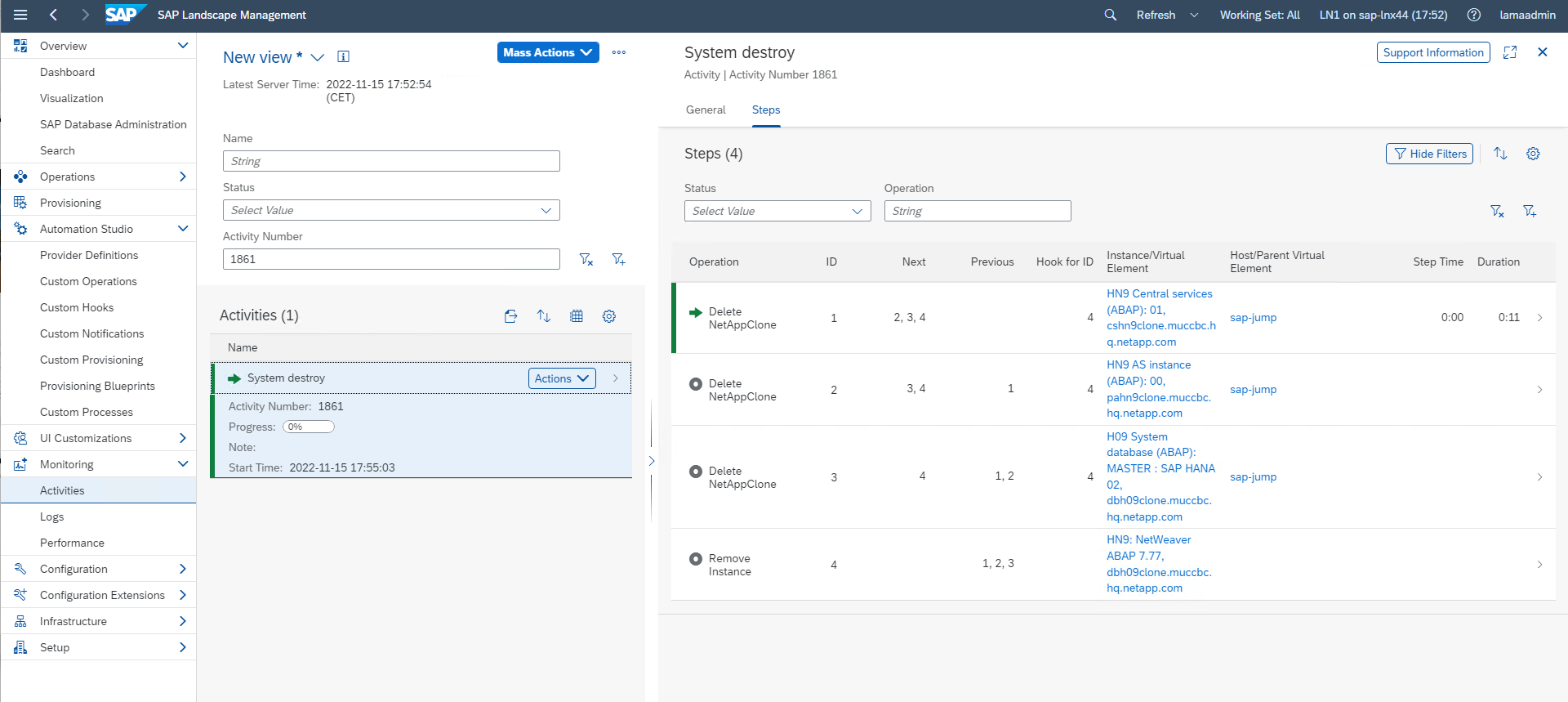Open Logs in the Monitoring menu
Viewport: 1568px width, 702px height.
pos(51,516)
